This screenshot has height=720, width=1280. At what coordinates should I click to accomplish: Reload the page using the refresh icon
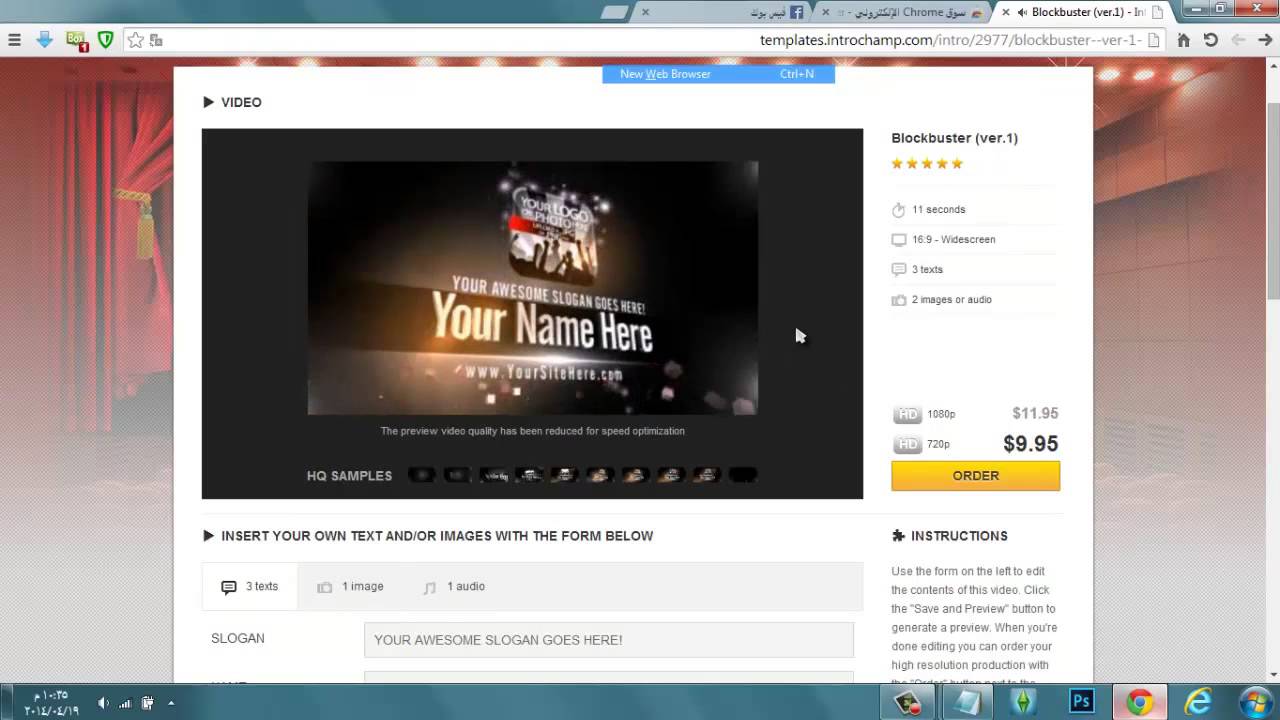tap(1211, 40)
